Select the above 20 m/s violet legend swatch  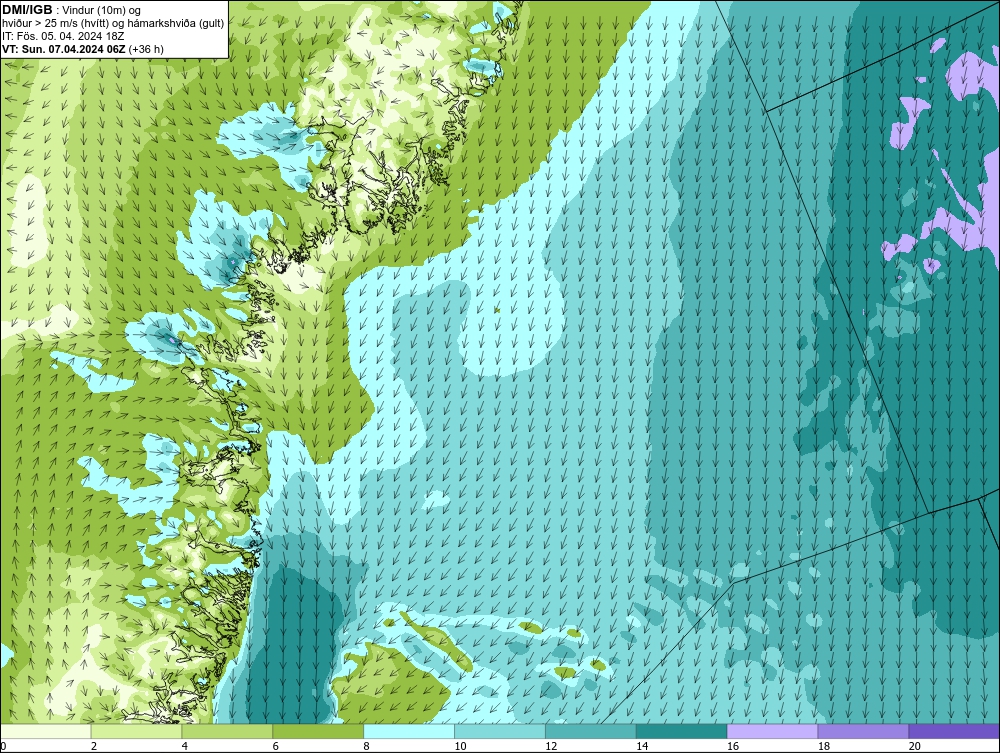coord(954,731)
